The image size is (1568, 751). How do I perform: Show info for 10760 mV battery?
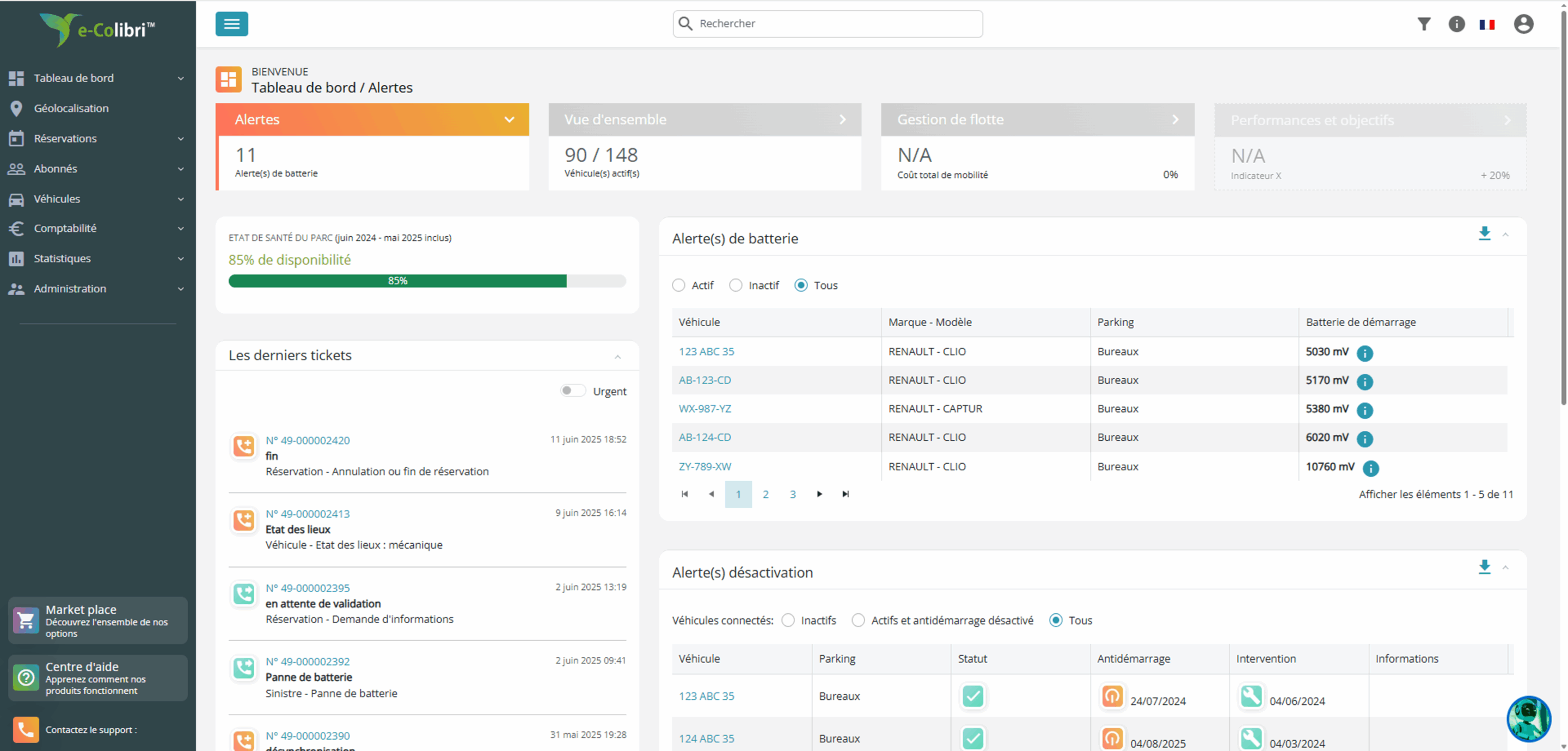pos(1371,468)
